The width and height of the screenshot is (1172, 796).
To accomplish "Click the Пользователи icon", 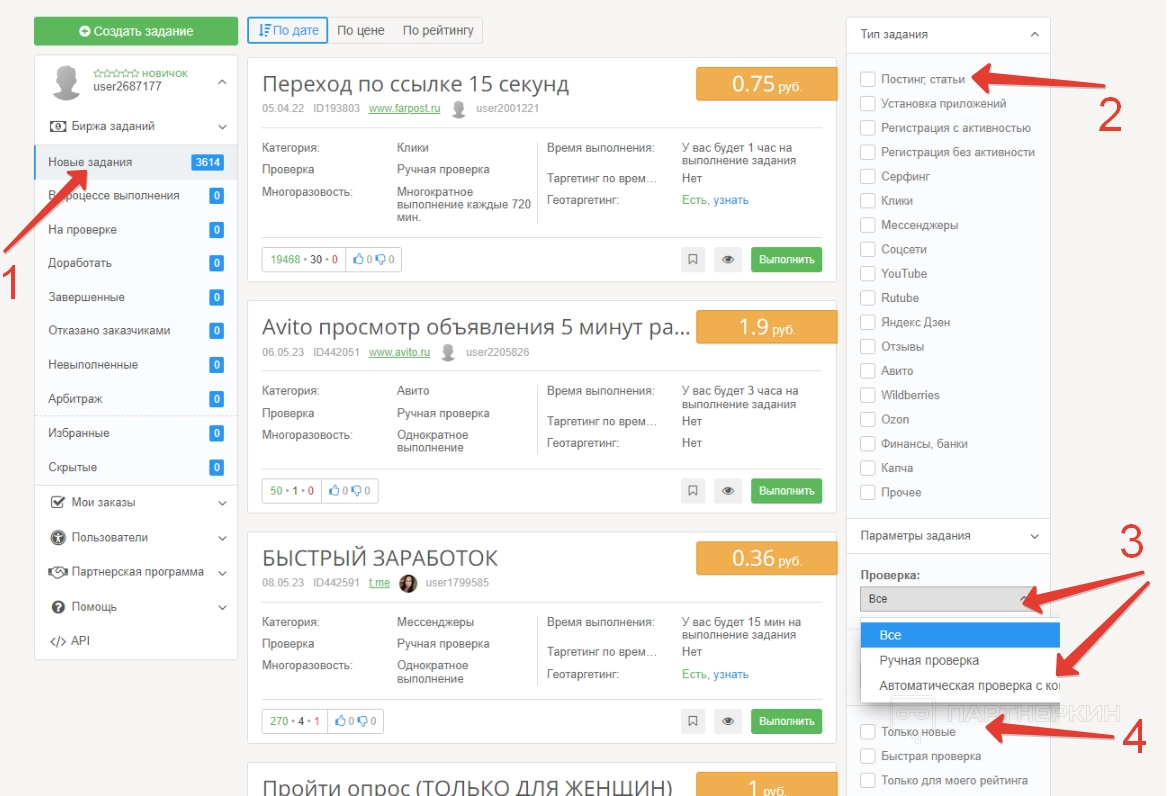I will click(x=58, y=537).
